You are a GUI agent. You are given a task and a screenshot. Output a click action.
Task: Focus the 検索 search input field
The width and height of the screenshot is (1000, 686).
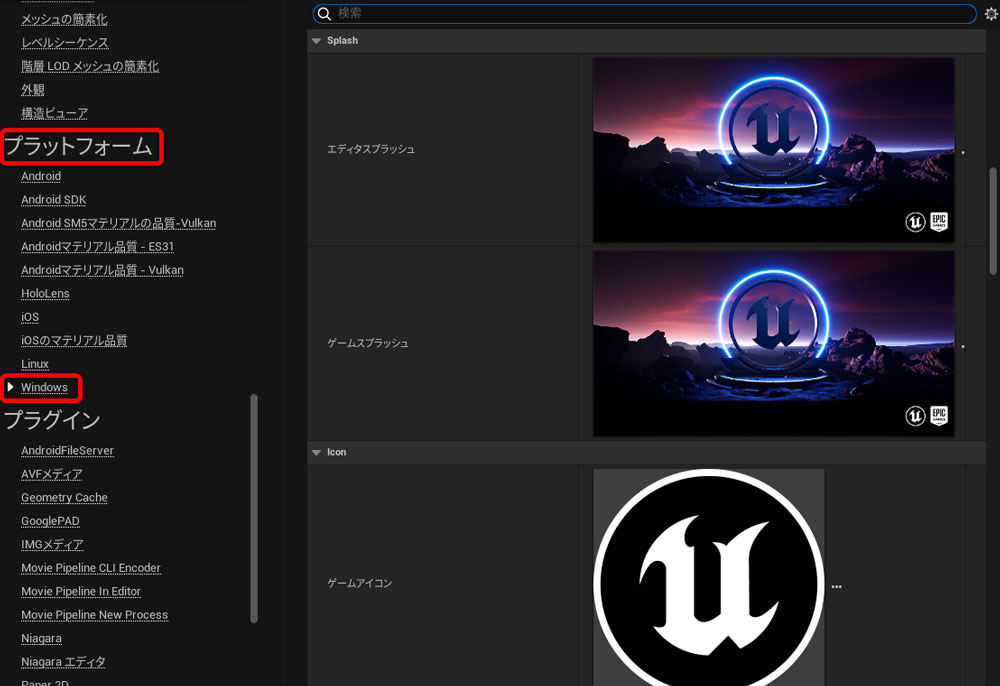[644, 13]
